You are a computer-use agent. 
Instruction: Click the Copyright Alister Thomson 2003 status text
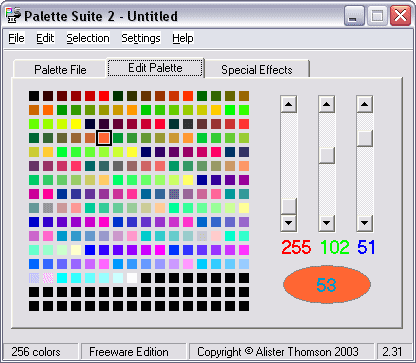pos(278,352)
